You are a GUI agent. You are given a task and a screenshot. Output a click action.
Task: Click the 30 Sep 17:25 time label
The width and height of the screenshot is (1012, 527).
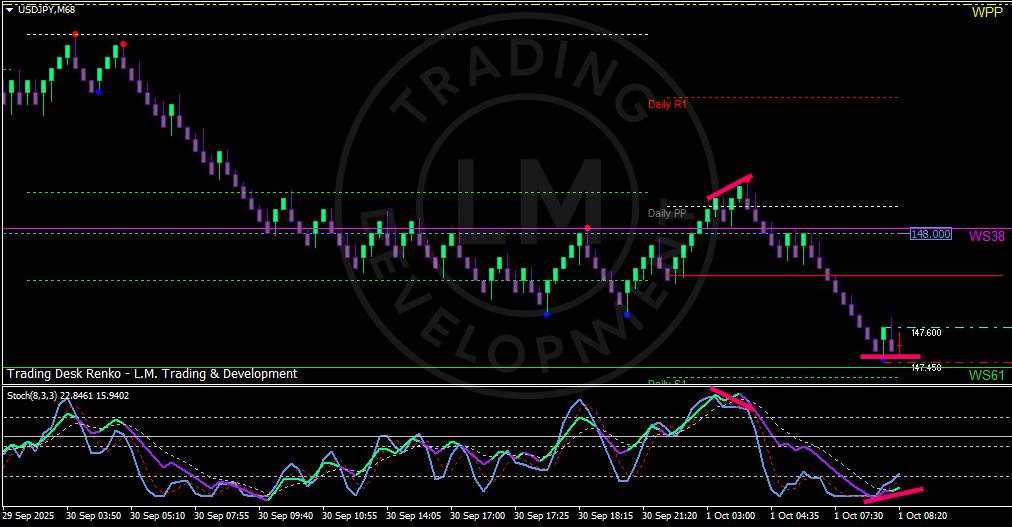[x=541, y=516]
